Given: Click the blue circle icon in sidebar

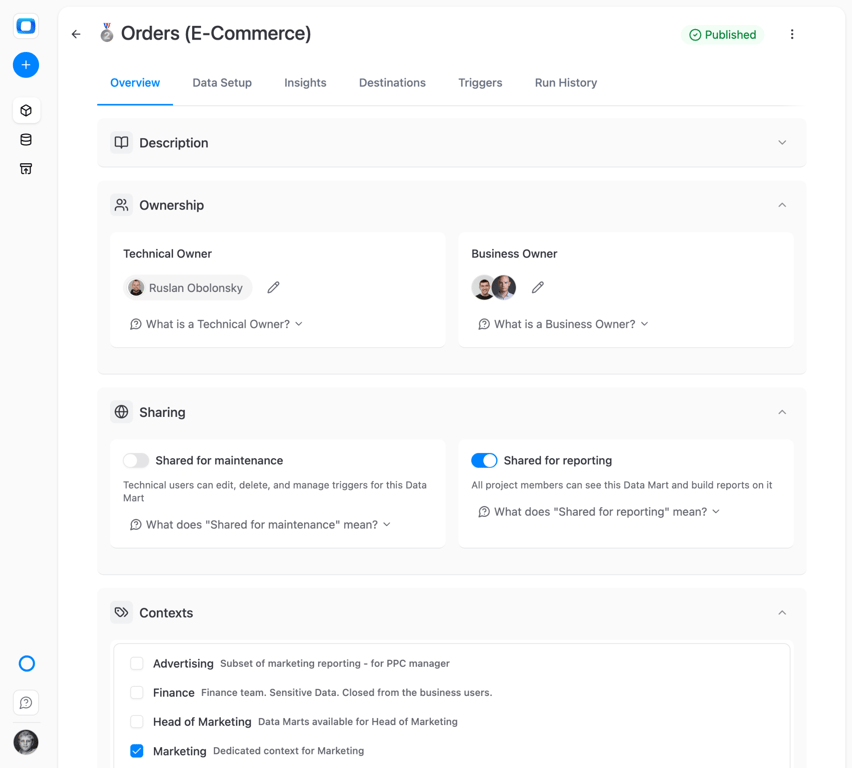Looking at the screenshot, I should (x=27, y=664).
